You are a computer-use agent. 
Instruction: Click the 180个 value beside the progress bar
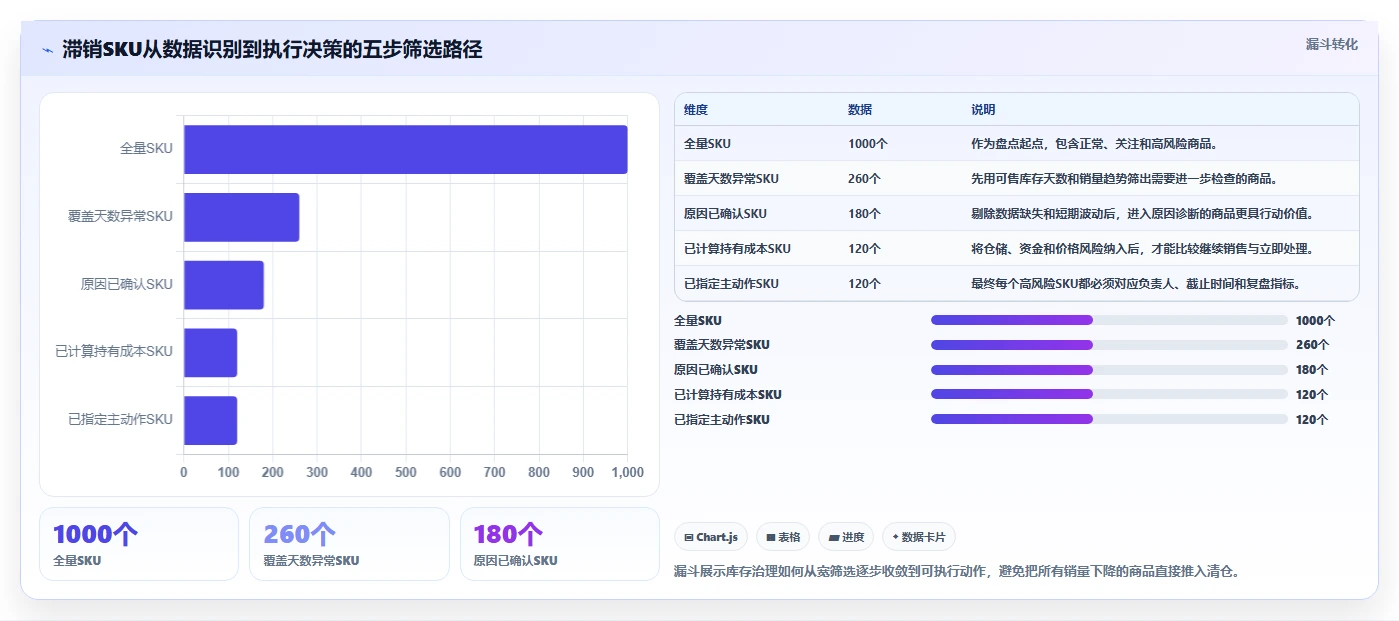1312,370
